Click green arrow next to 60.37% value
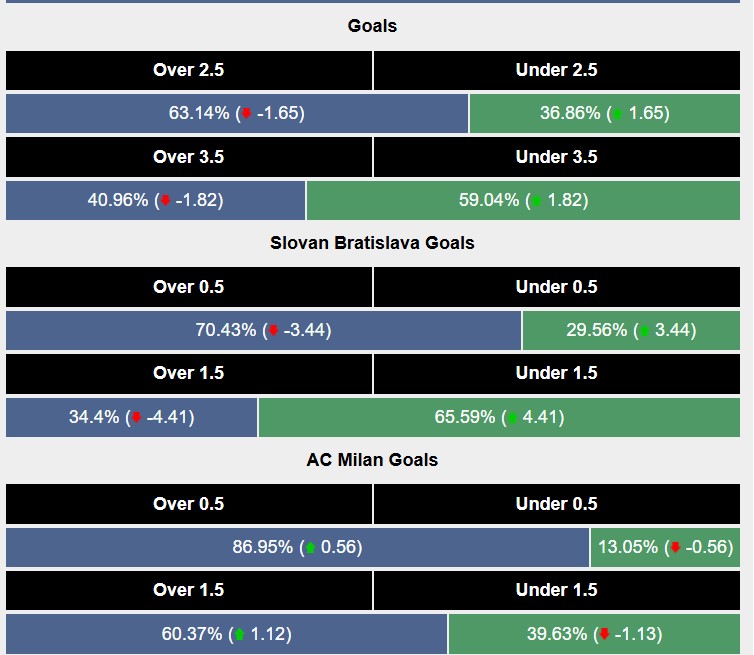Viewport: 754px width, 655px height. point(239,634)
